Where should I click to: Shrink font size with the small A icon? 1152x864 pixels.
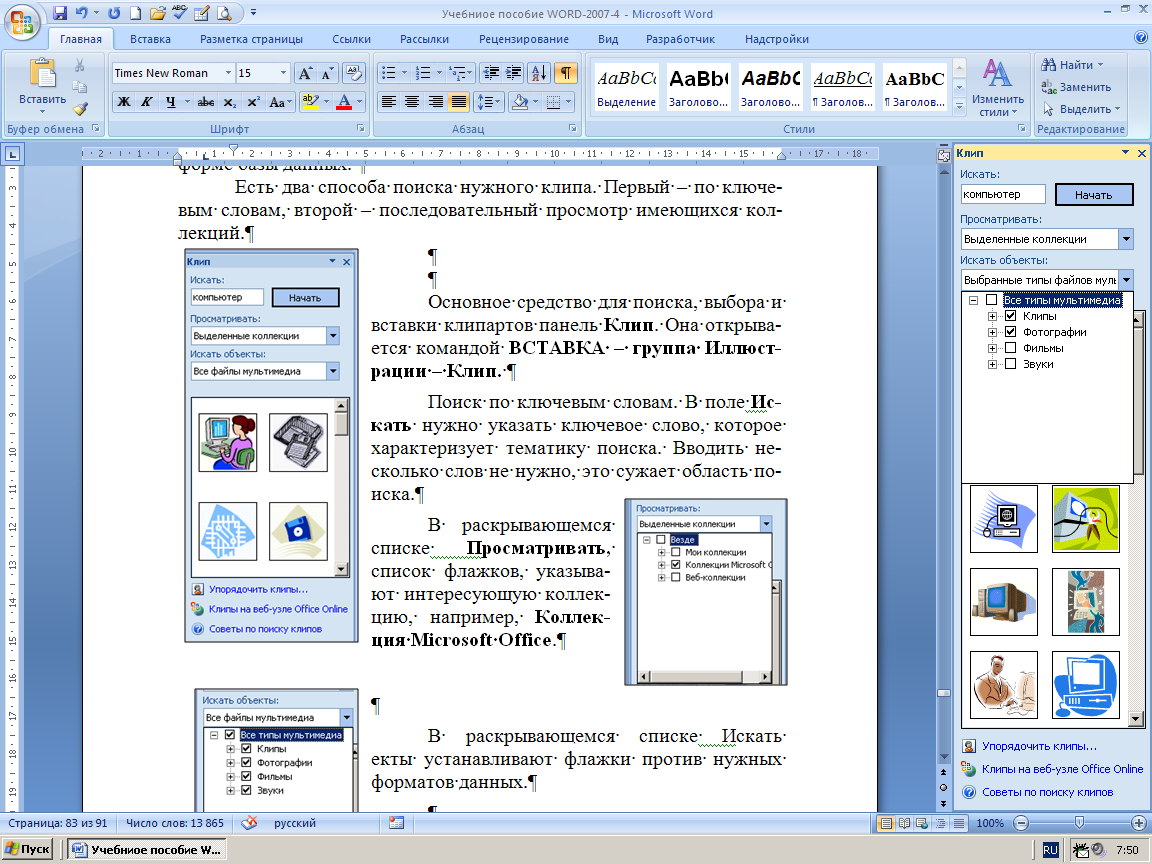[x=326, y=73]
